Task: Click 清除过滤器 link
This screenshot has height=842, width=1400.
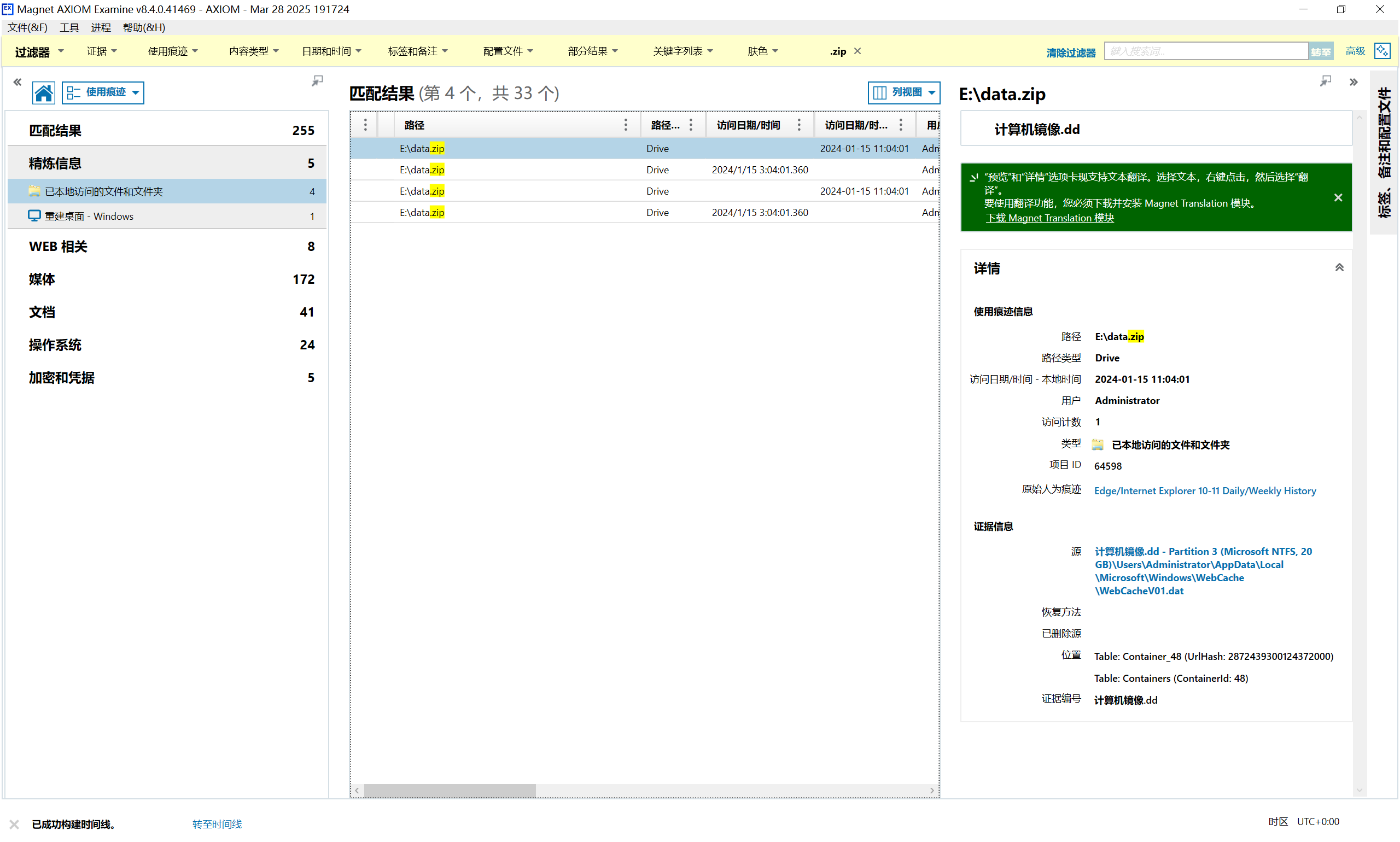Action: [x=1070, y=52]
